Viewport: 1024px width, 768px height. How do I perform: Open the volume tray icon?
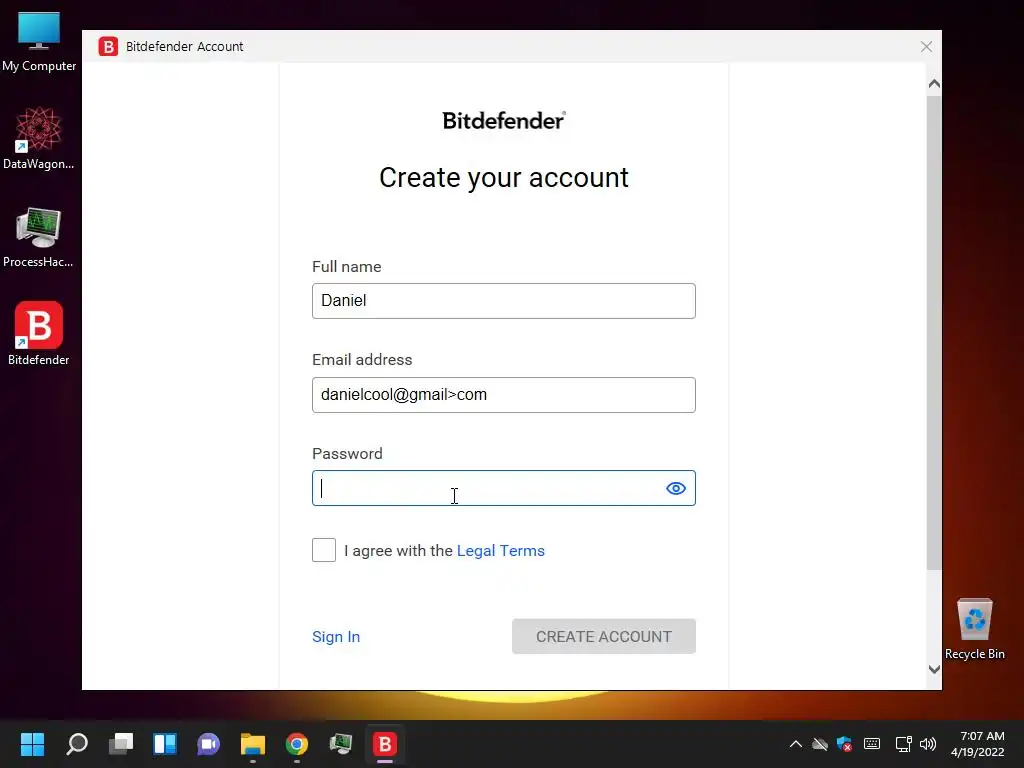pyautogui.click(x=927, y=744)
